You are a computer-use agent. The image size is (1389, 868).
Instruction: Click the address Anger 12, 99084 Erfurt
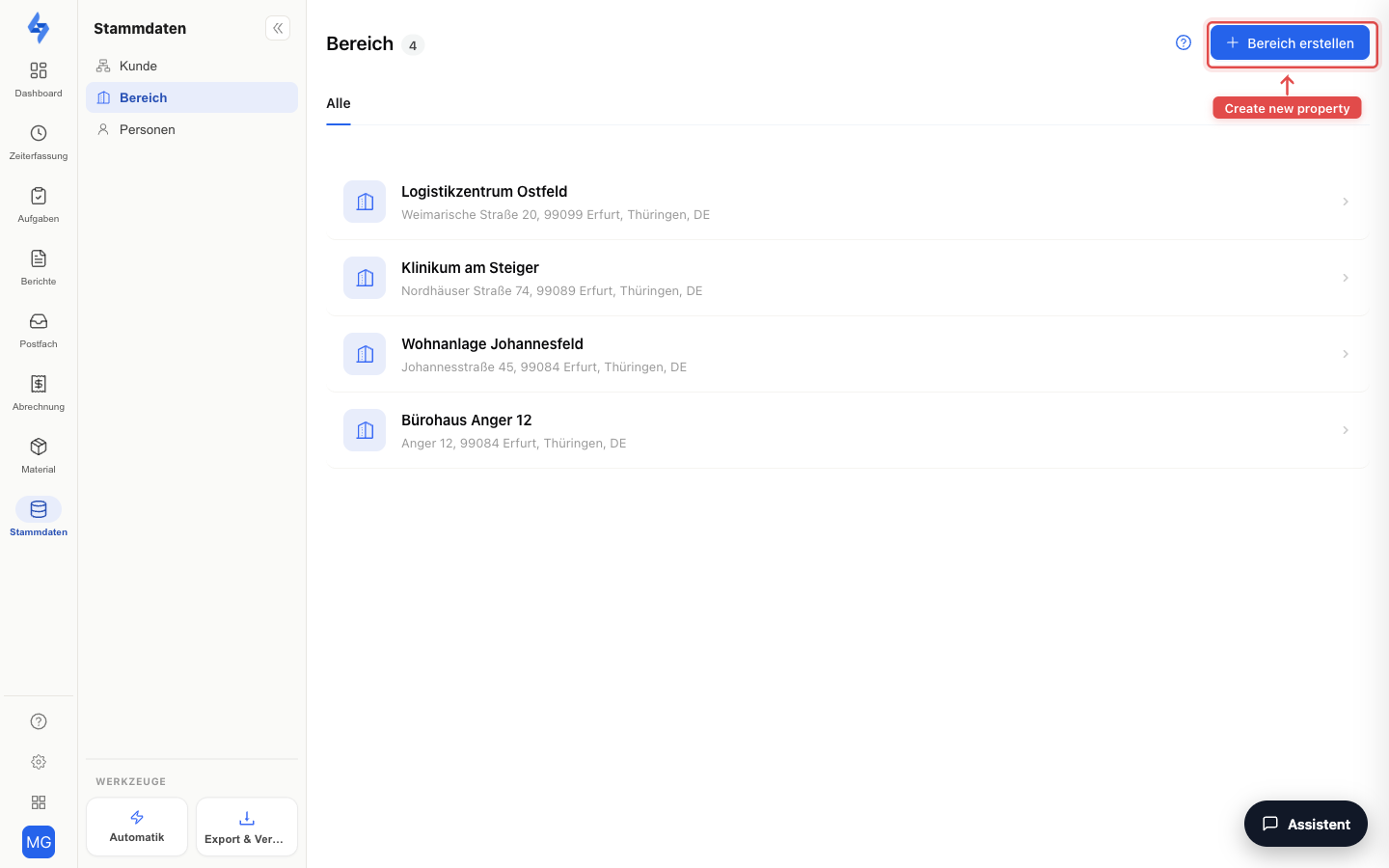click(x=514, y=444)
